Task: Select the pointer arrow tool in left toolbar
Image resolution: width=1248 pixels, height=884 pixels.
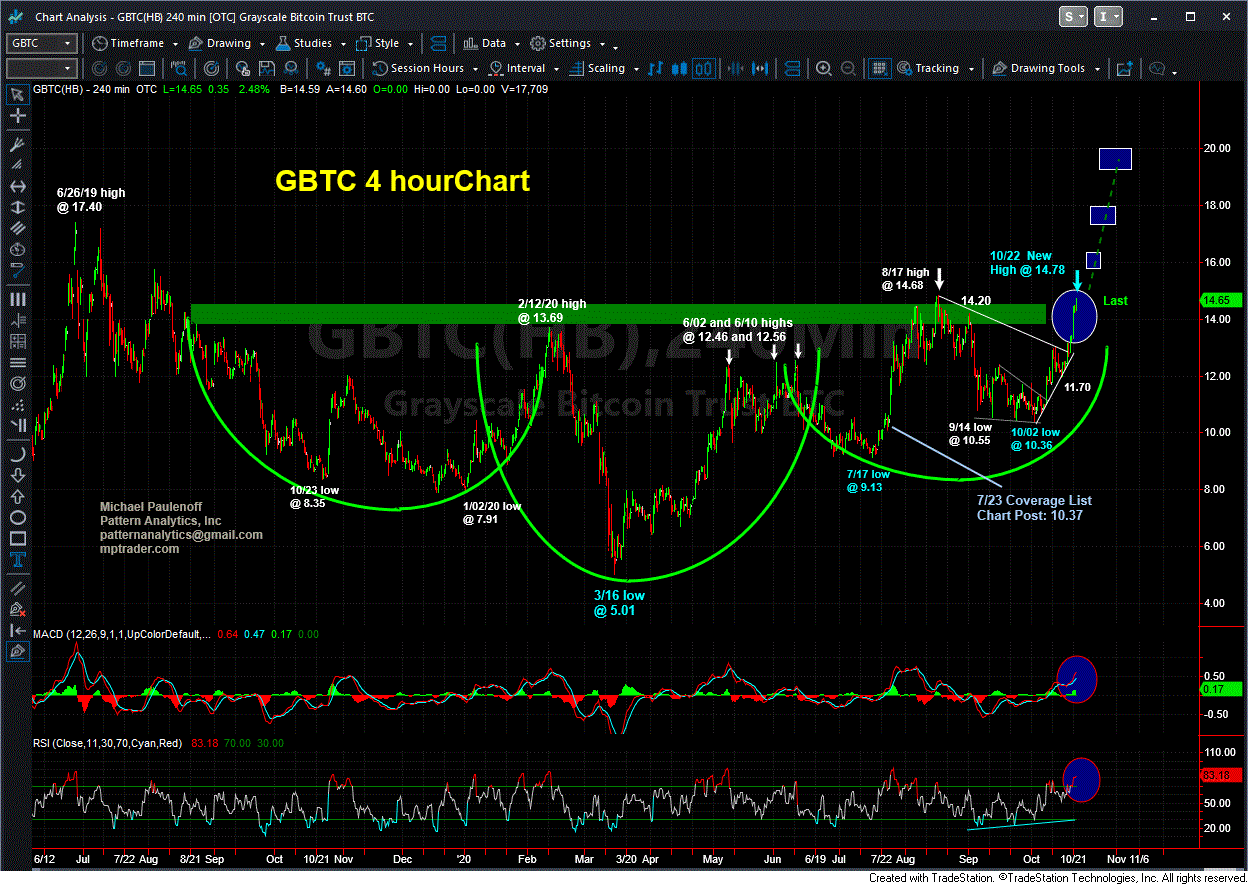Action: click(x=17, y=95)
